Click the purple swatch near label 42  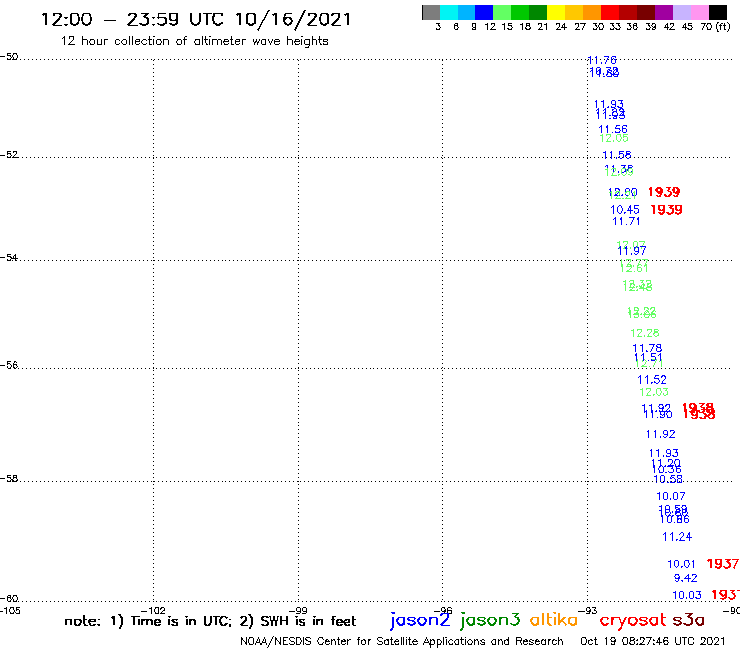(x=664, y=12)
